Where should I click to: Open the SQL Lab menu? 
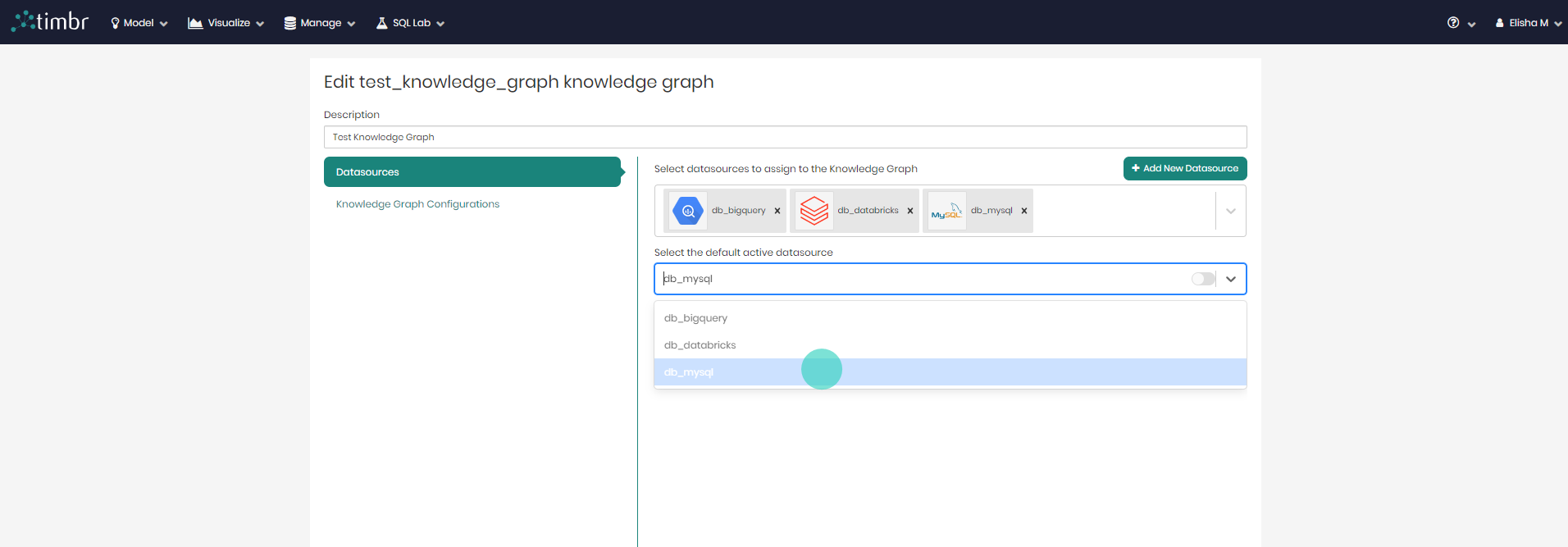(410, 23)
